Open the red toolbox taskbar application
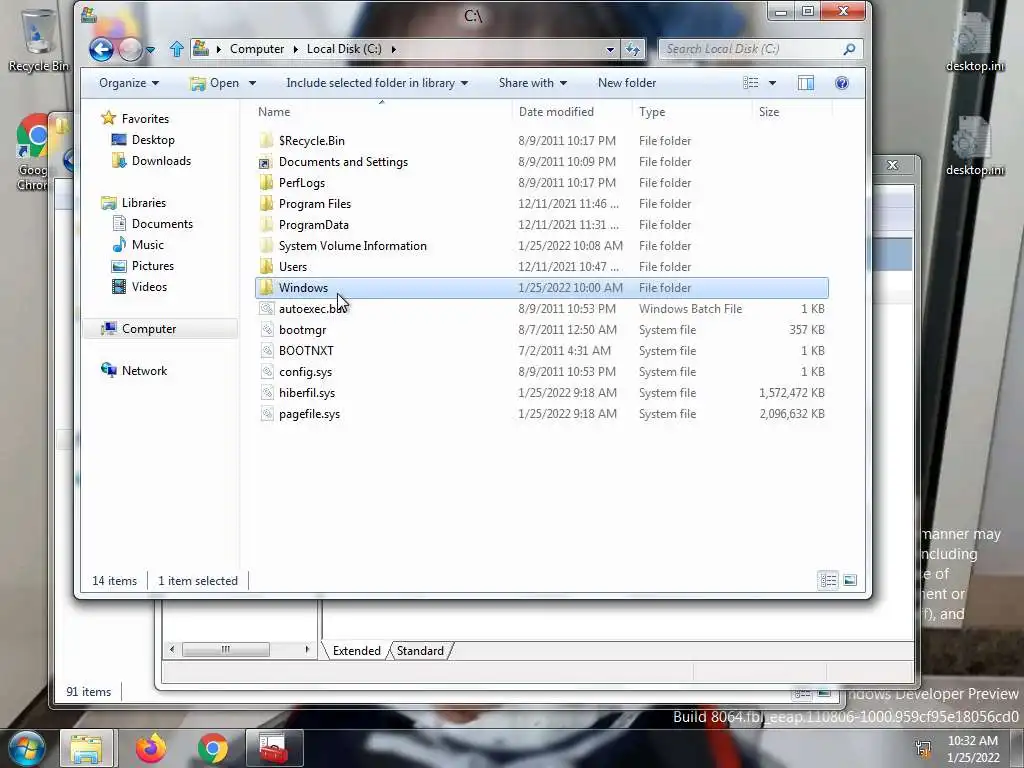Image resolution: width=1024 pixels, height=768 pixels. coord(274,748)
